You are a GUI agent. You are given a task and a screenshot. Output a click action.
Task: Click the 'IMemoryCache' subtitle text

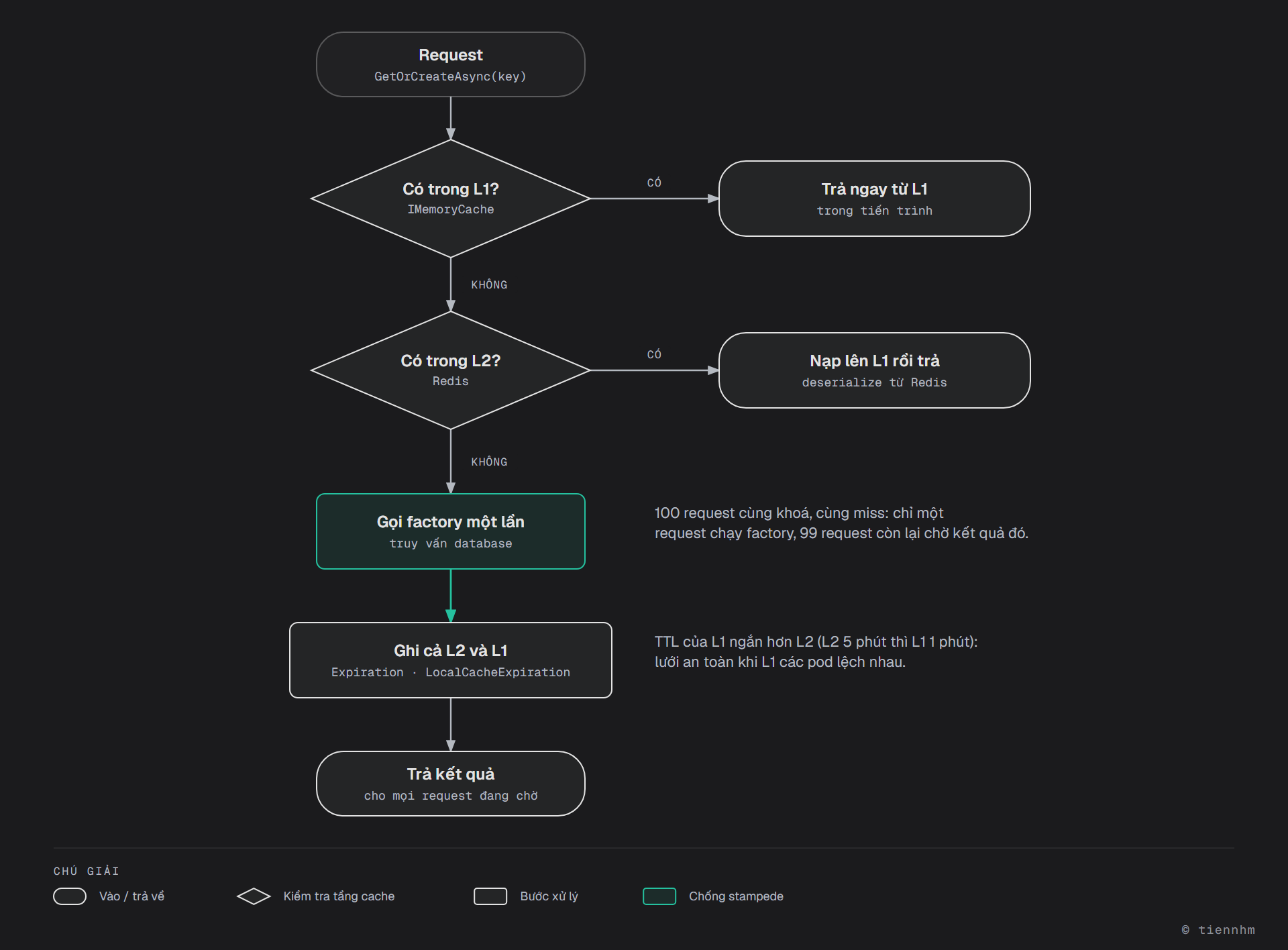[450, 209]
